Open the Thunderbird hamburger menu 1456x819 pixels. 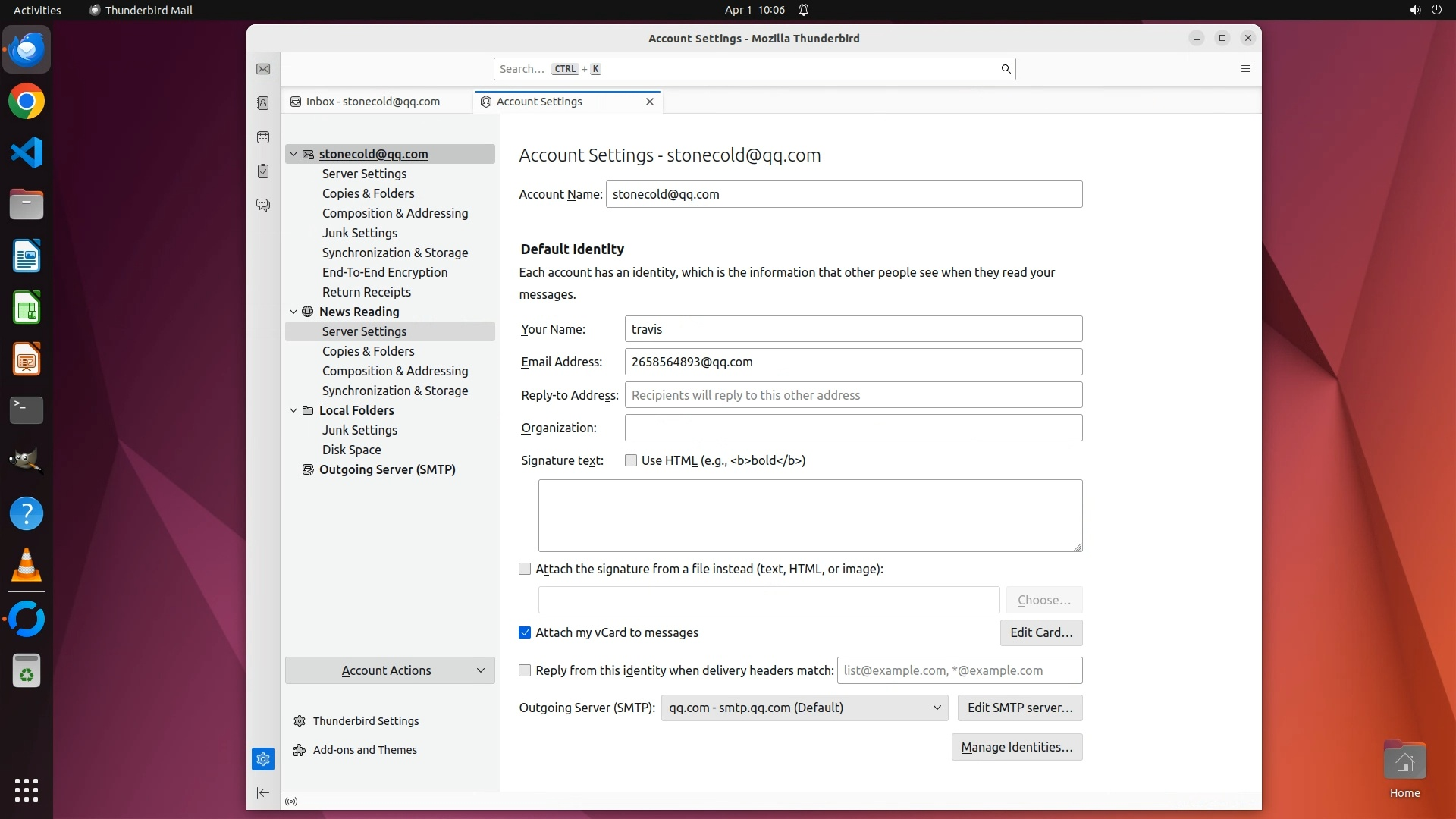click(1245, 69)
